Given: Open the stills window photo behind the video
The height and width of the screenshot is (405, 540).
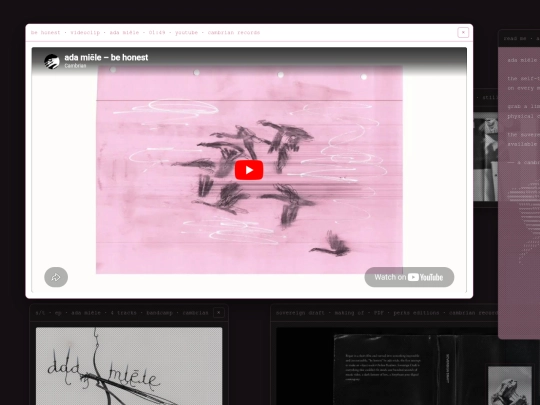Looking at the screenshot, I should click(486, 156).
